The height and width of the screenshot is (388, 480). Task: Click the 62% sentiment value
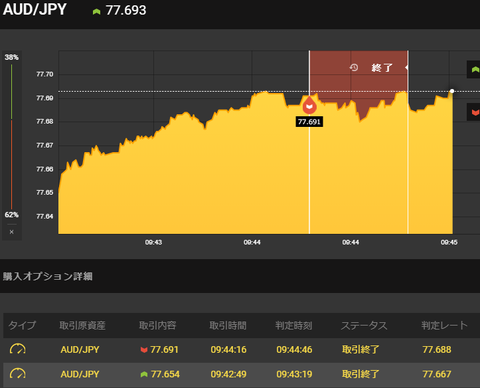click(x=11, y=215)
